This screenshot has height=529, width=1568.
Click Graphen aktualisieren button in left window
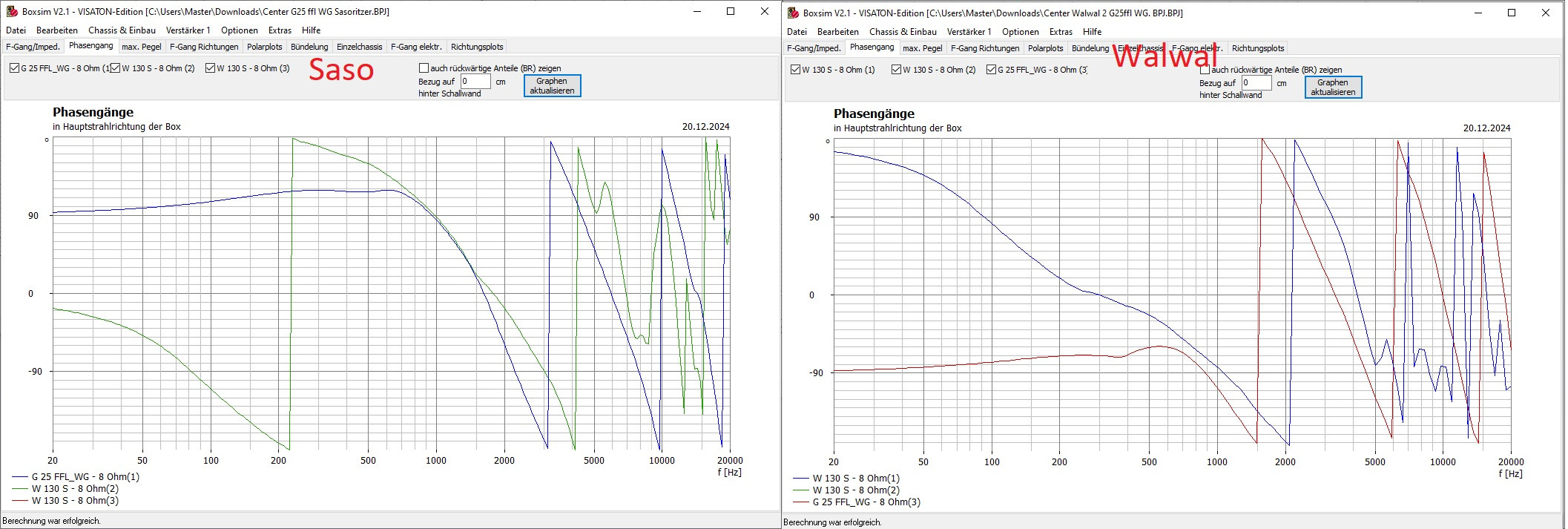coord(552,86)
